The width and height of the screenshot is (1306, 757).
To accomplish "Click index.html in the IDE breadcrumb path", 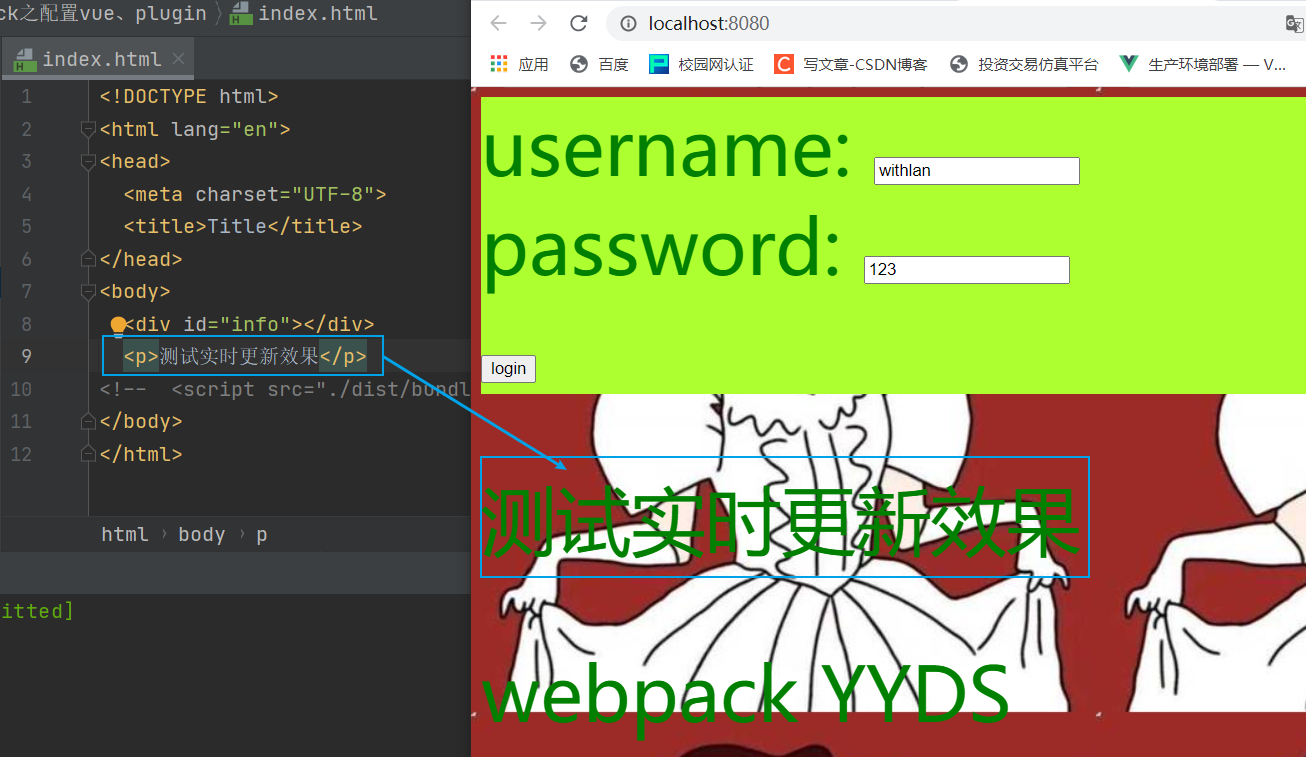I will (x=304, y=14).
